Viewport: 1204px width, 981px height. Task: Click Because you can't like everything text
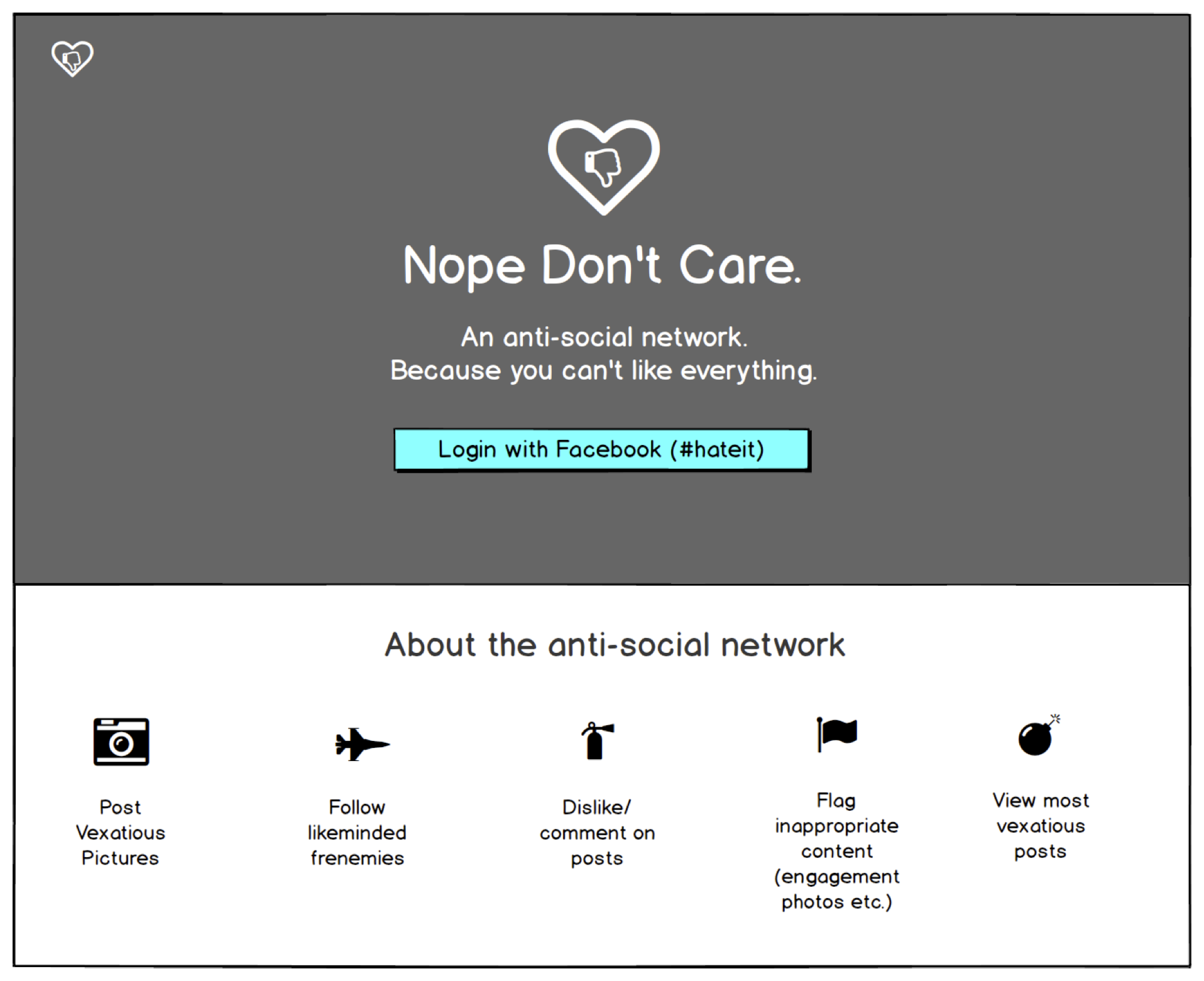(x=603, y=371)
